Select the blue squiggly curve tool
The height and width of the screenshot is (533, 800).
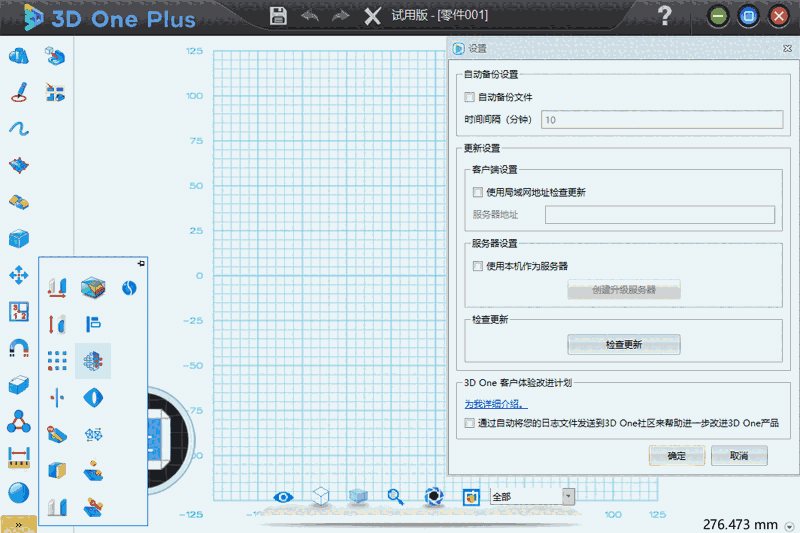[19, 129]
